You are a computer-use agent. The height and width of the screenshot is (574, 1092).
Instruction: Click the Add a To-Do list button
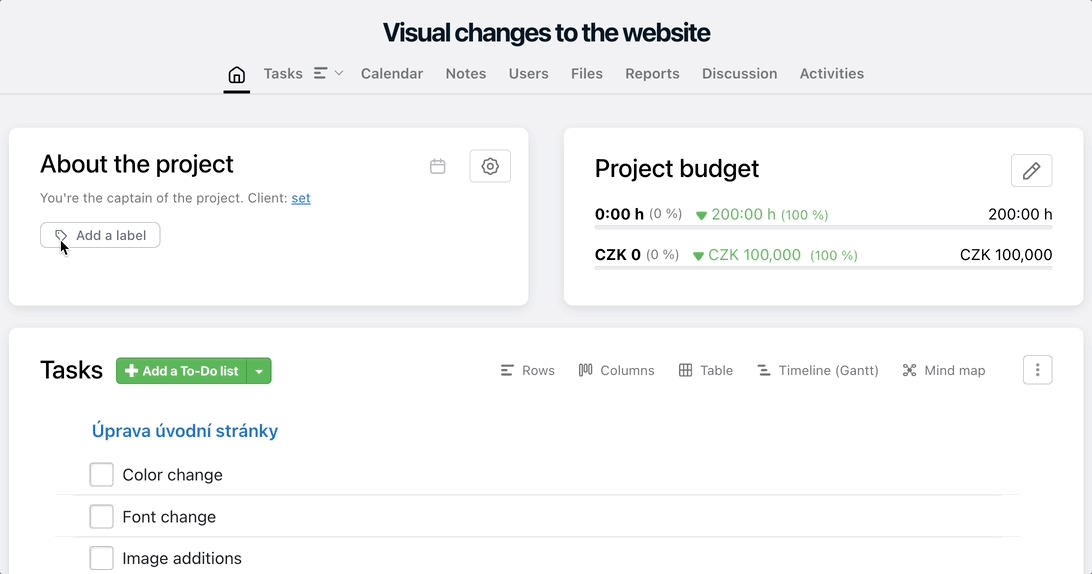point(181,371)
